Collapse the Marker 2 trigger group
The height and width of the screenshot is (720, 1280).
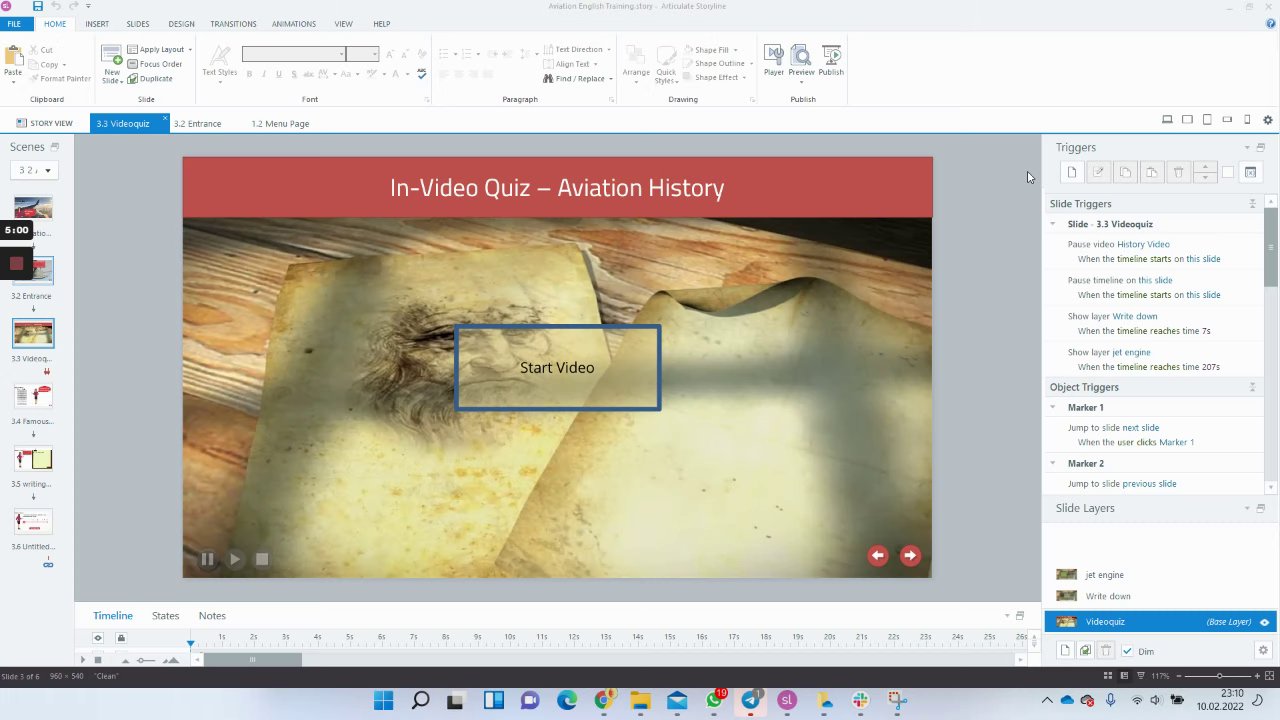point(1052,463)
